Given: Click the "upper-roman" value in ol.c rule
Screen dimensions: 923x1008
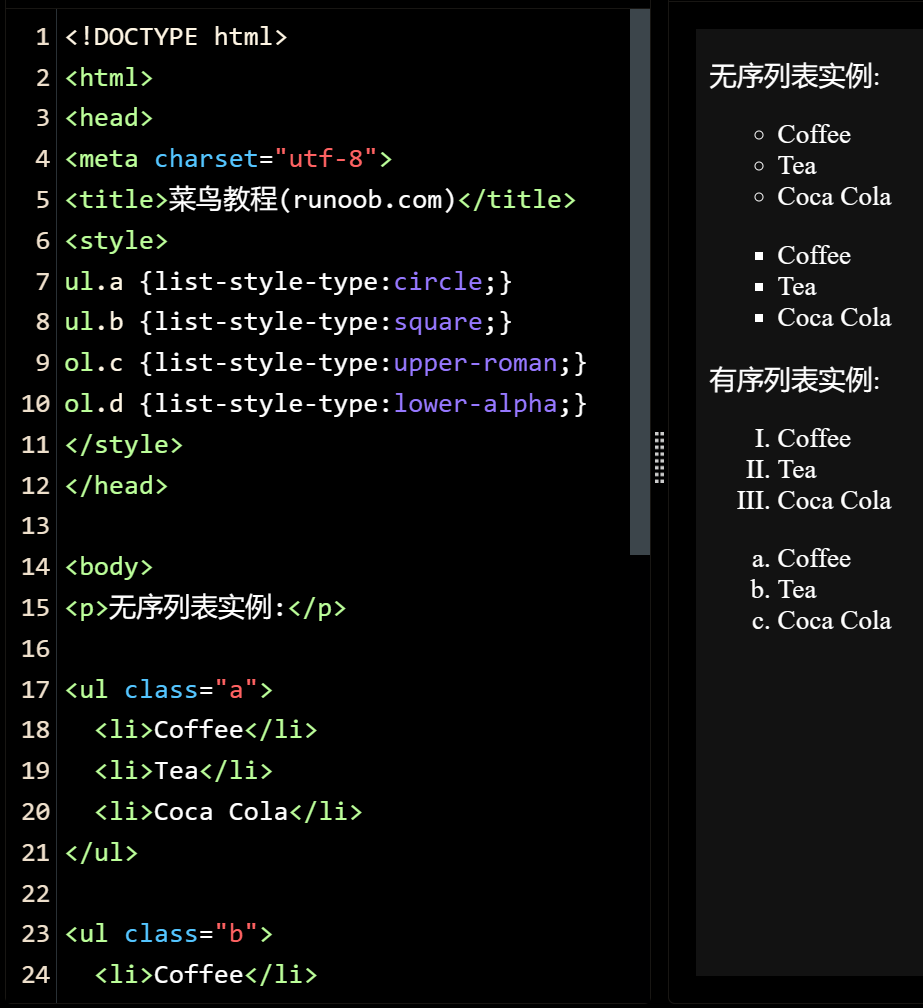Looking at the screenshot, I should (475, 363).
